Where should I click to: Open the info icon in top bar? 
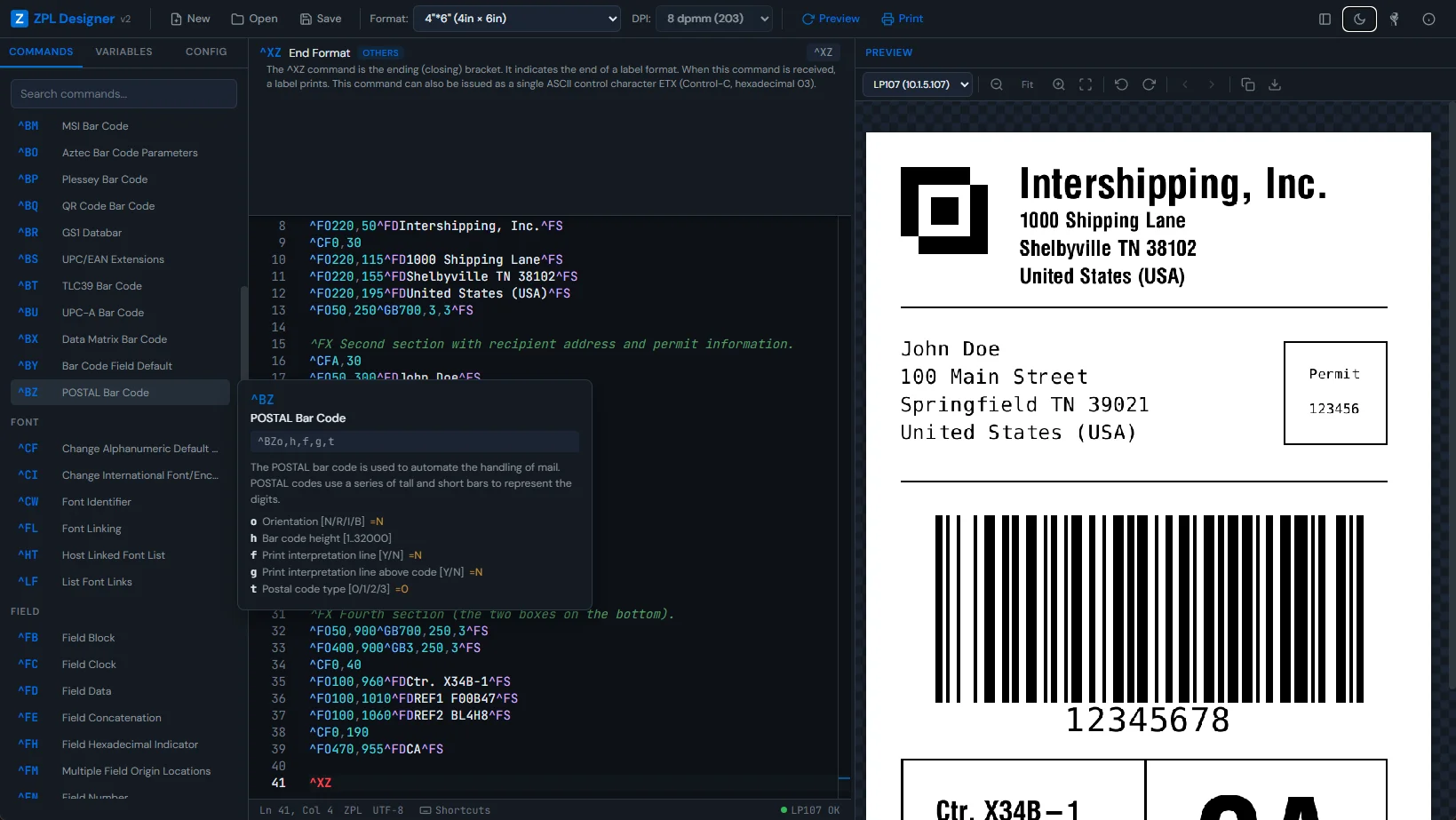tap(1428, 19)
